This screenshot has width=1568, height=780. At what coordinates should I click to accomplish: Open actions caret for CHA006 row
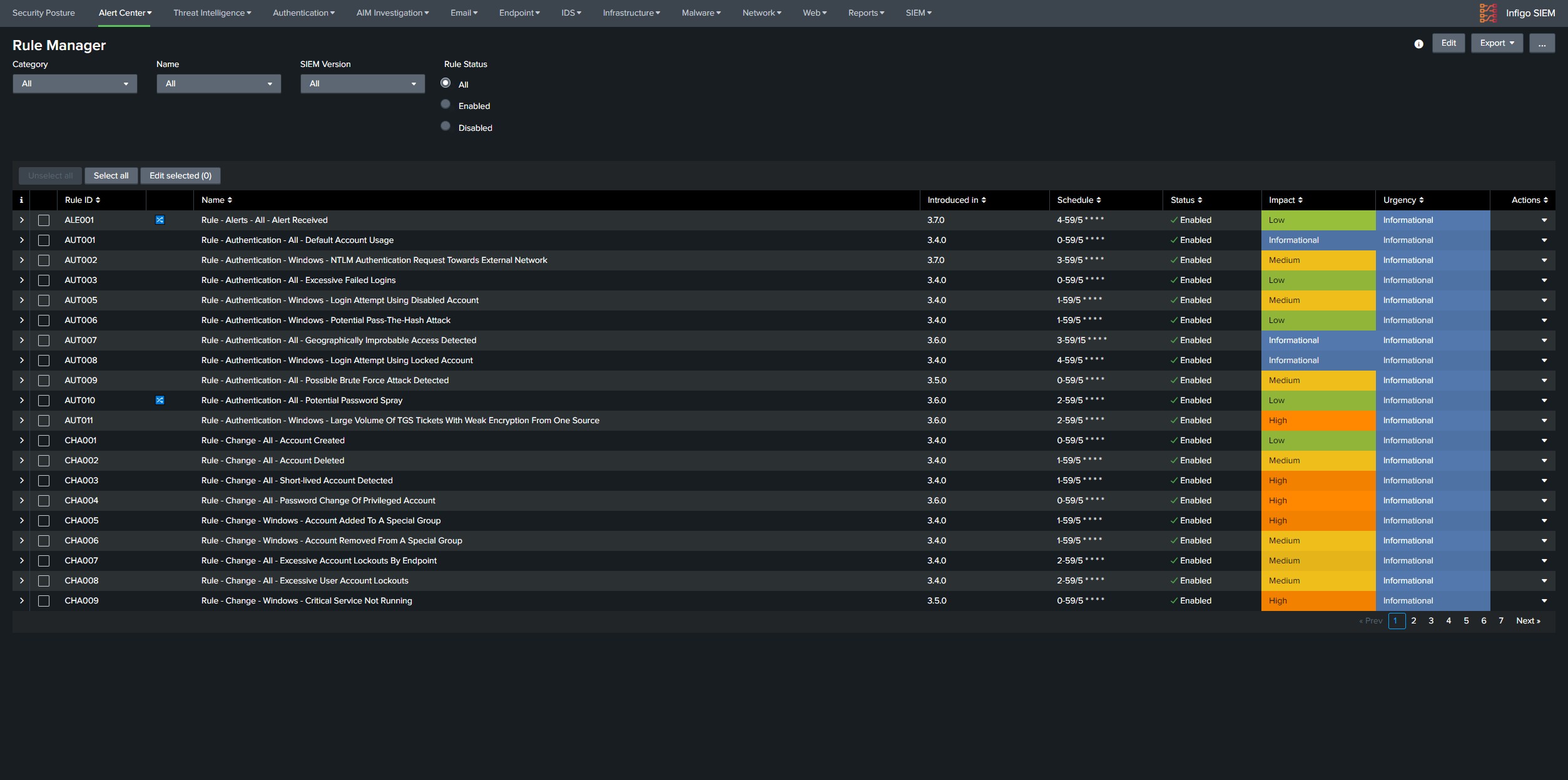pos(1544,541)
